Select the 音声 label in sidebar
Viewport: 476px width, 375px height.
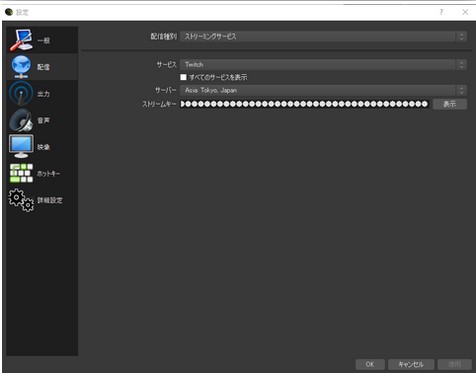pos(43,120)
